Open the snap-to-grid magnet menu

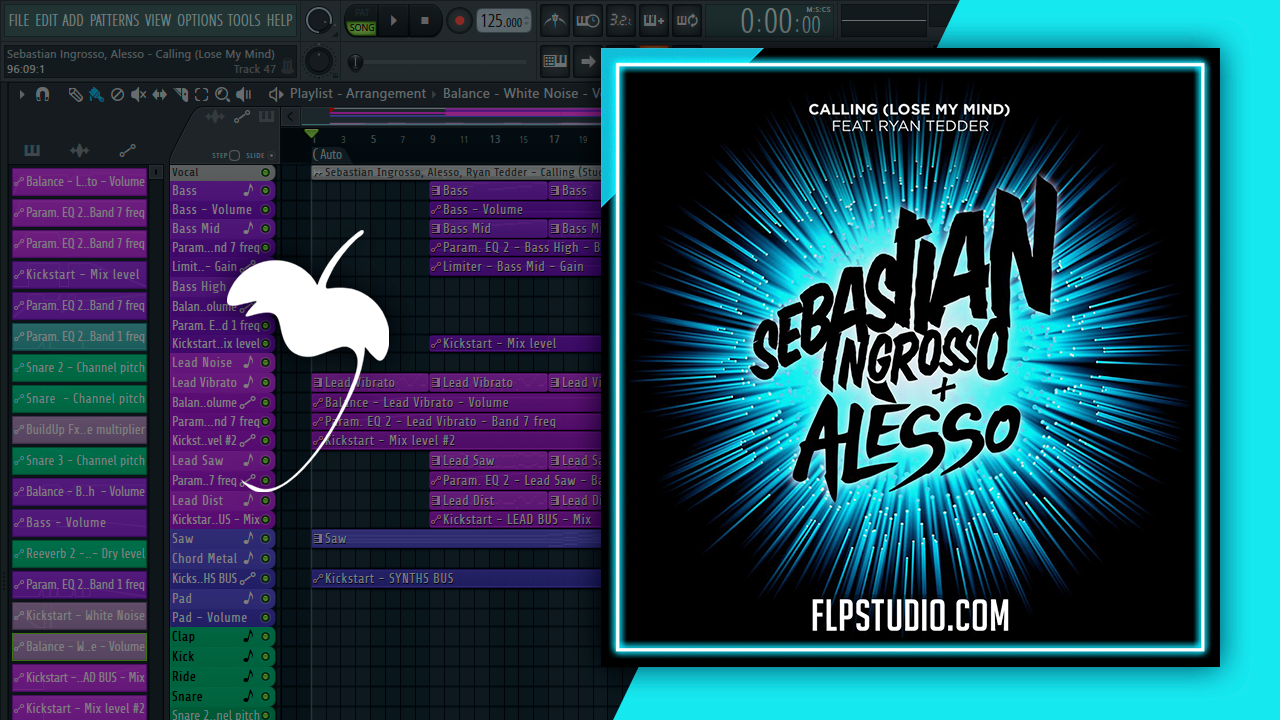pos(43,93)
